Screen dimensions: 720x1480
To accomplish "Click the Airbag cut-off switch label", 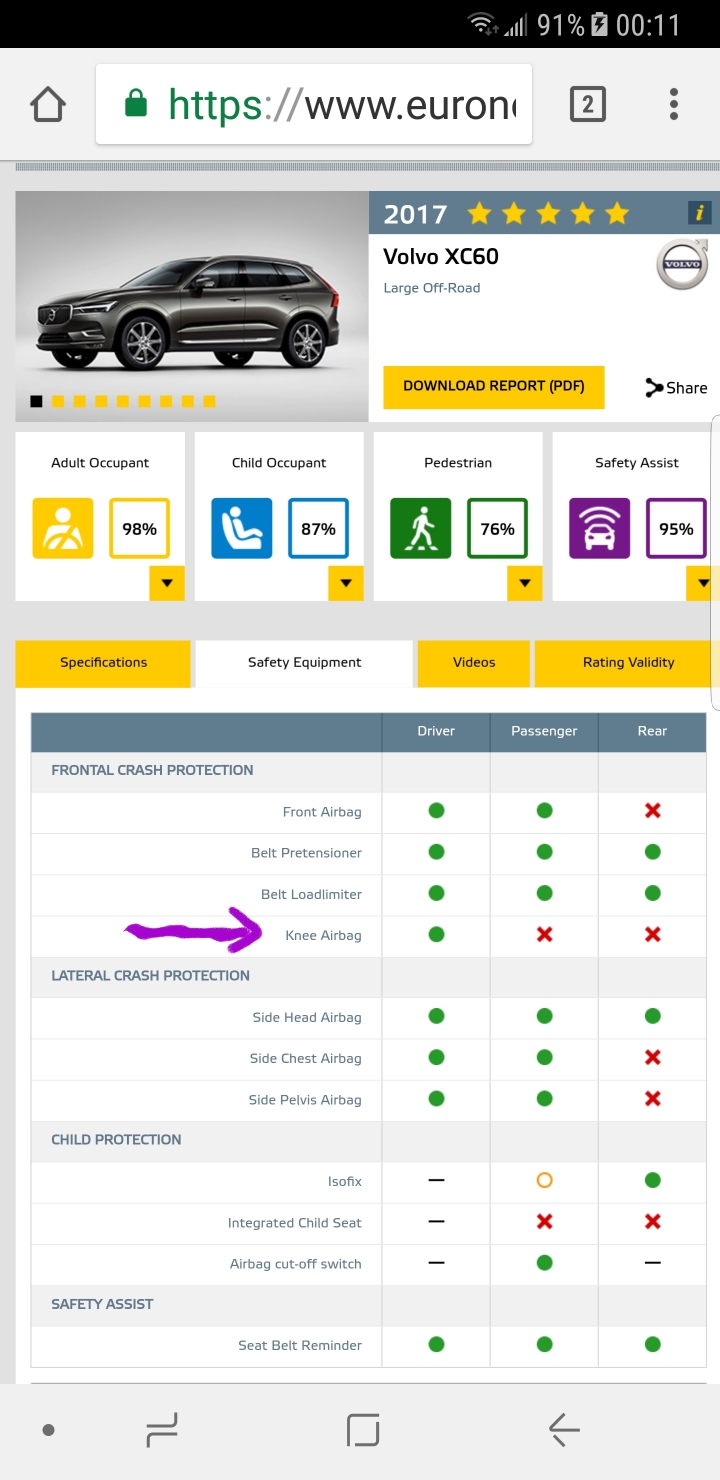I will (296, 1264).
